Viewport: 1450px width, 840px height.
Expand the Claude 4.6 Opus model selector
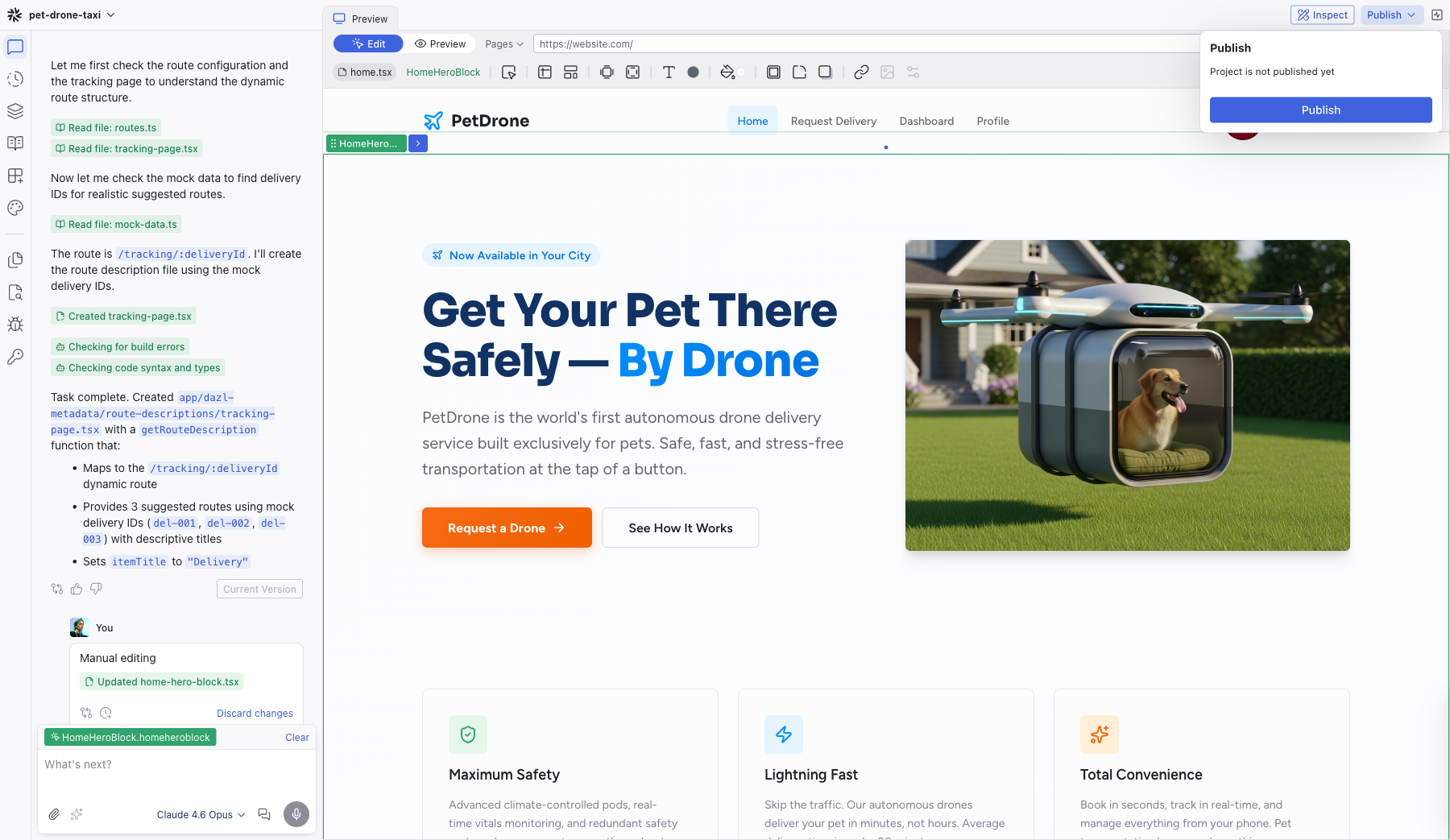tap(201, 815)
